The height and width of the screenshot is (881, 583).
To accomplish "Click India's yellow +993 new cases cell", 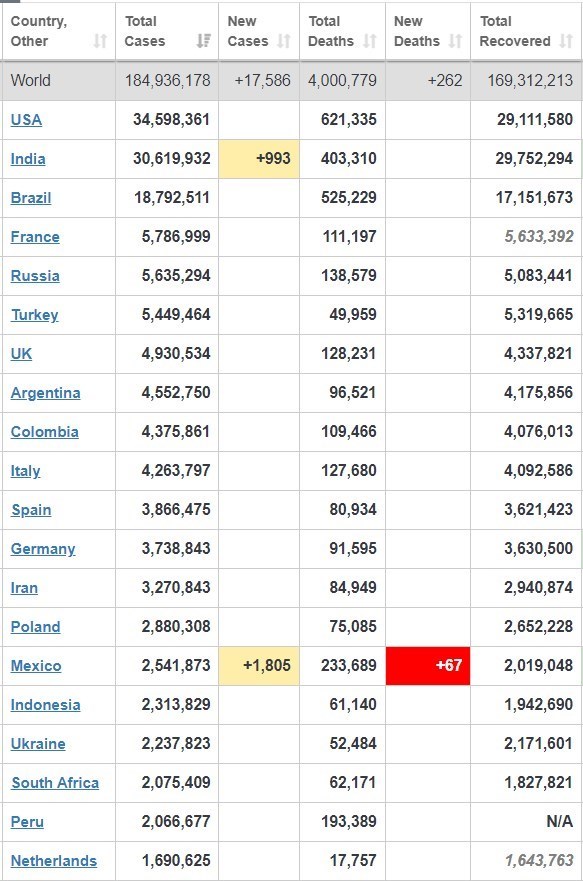I will (x=259, y=159).
